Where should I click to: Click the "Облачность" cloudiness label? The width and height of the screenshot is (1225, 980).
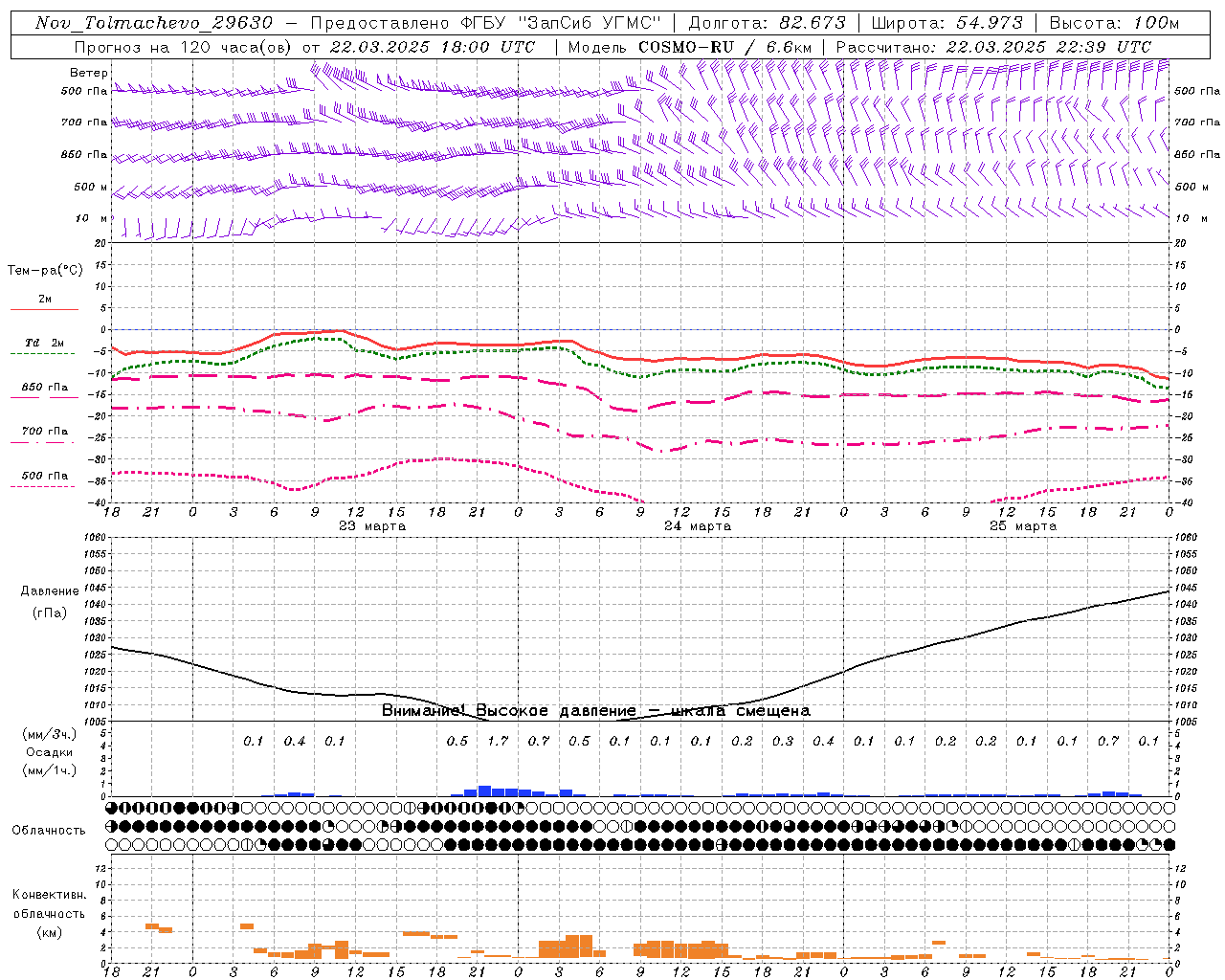click(49, 830)
